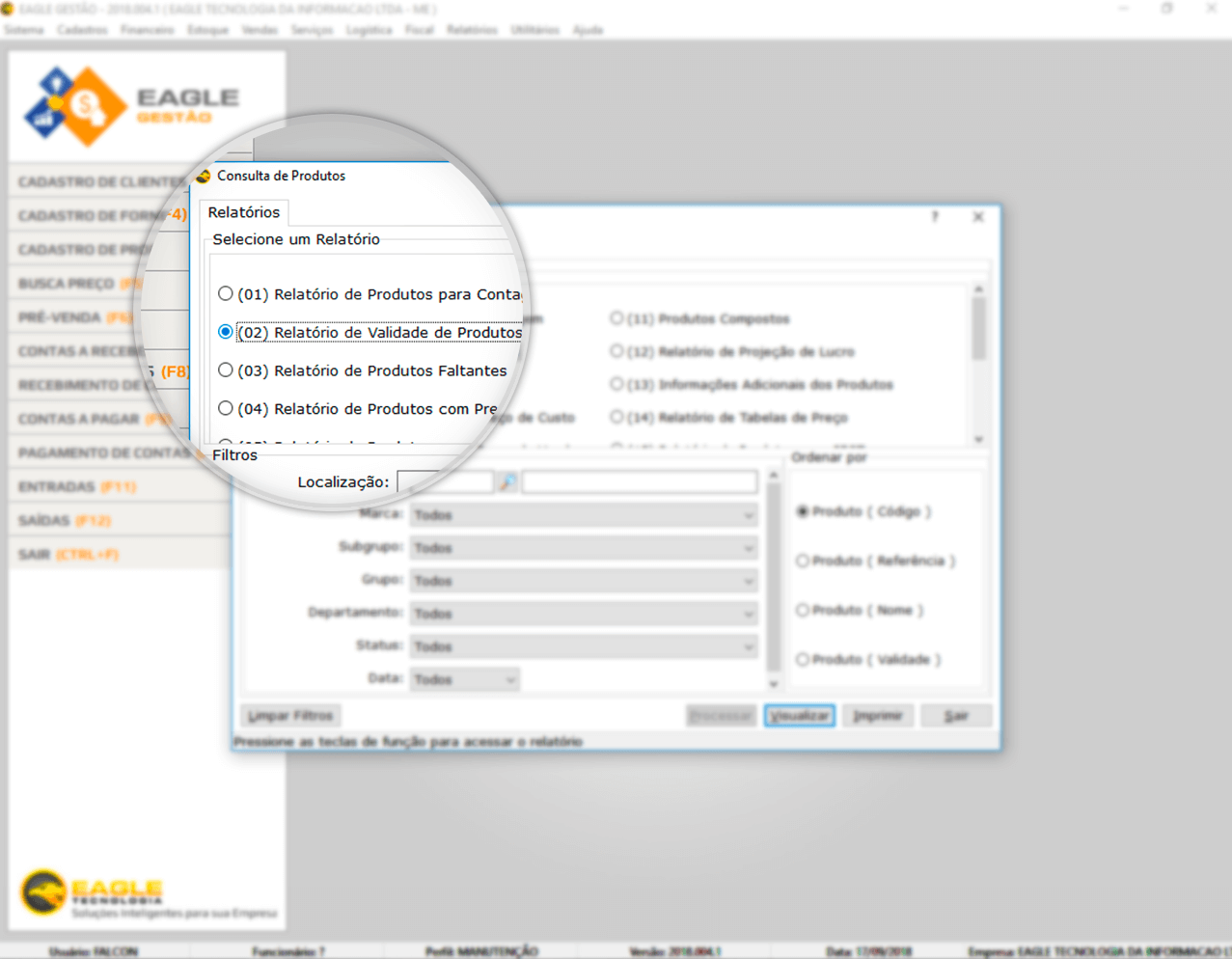Select (03) Relatório de Produtos Faltantes
The image size is (1232, 959).
(363, 370)
